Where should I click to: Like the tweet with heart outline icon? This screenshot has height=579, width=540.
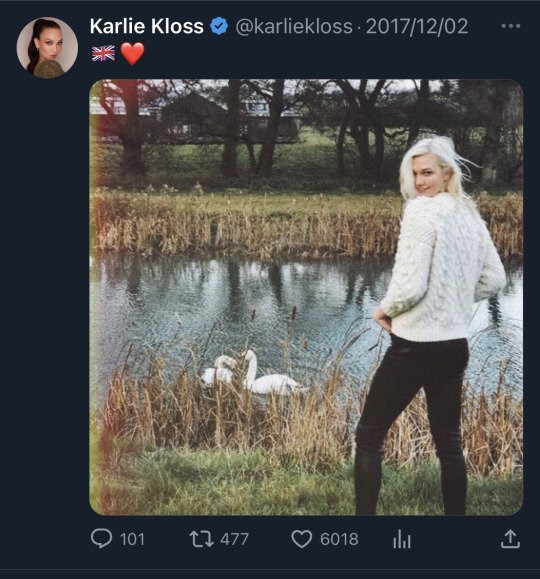[x=302, y=539]
